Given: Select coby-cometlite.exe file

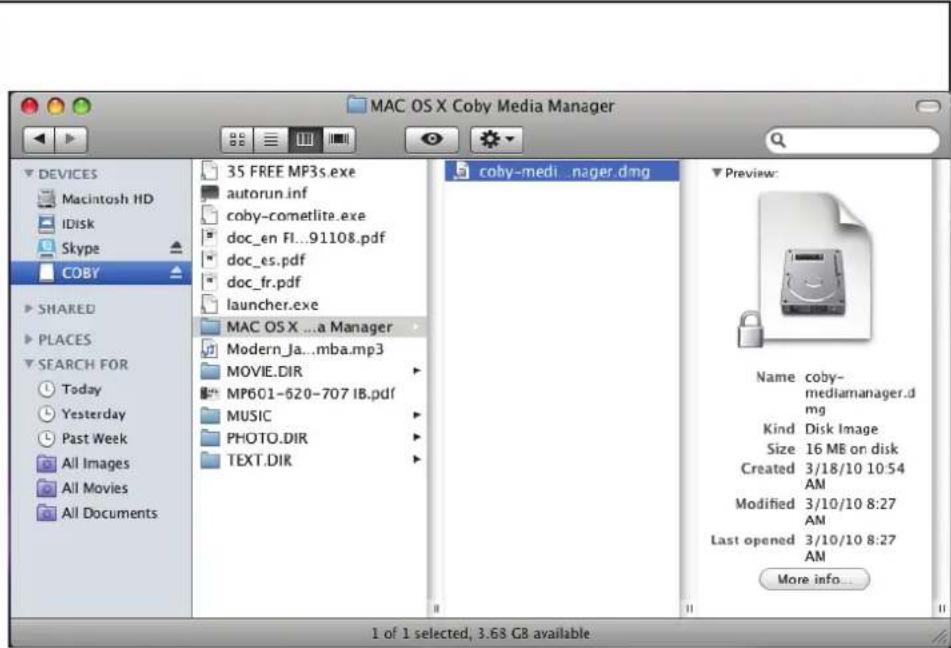Looking at the screenshot, I should click(310, 215).
